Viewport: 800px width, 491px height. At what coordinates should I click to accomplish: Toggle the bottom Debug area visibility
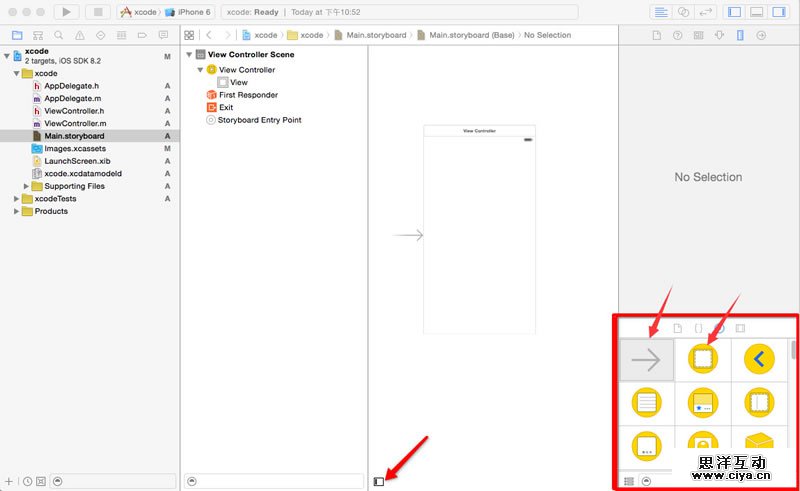click(x=757, y=12)
